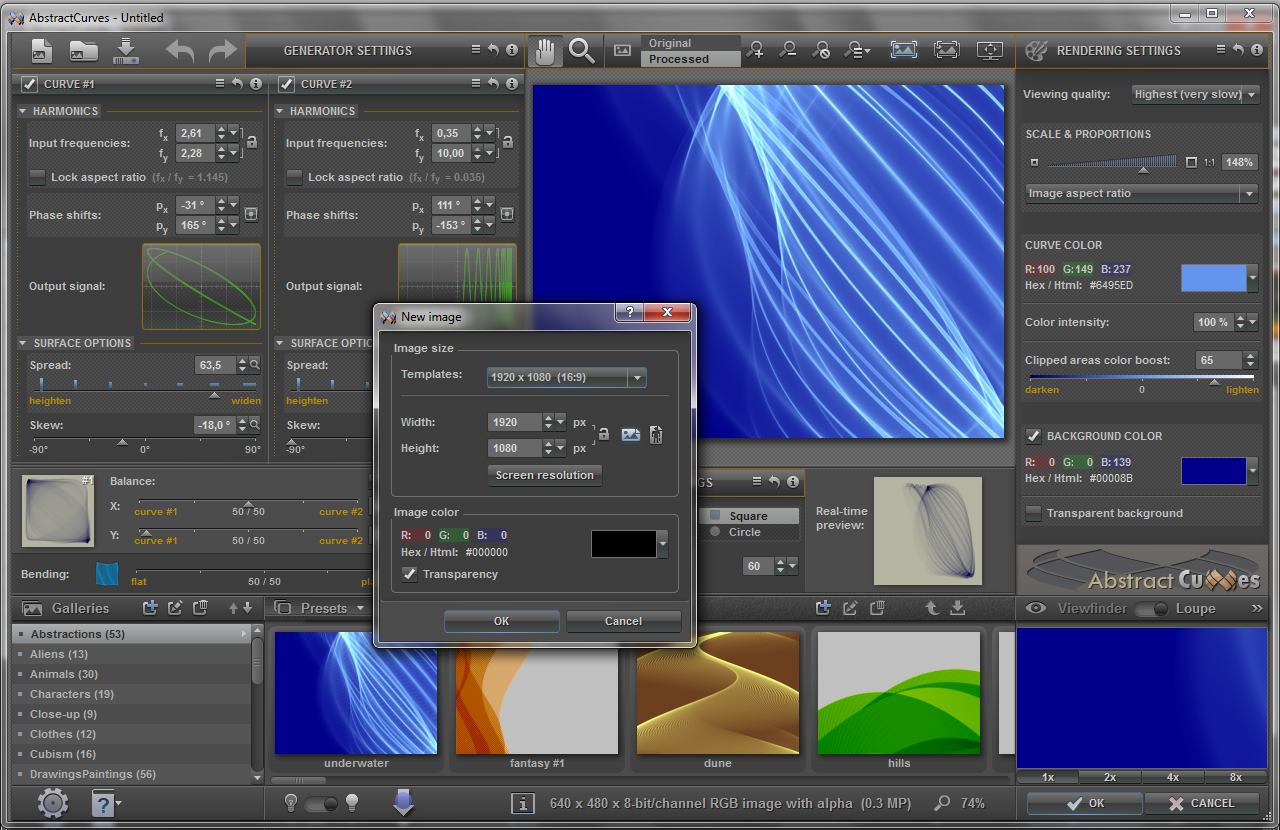Click the image info icon in status bar

(x=522, y=803)
